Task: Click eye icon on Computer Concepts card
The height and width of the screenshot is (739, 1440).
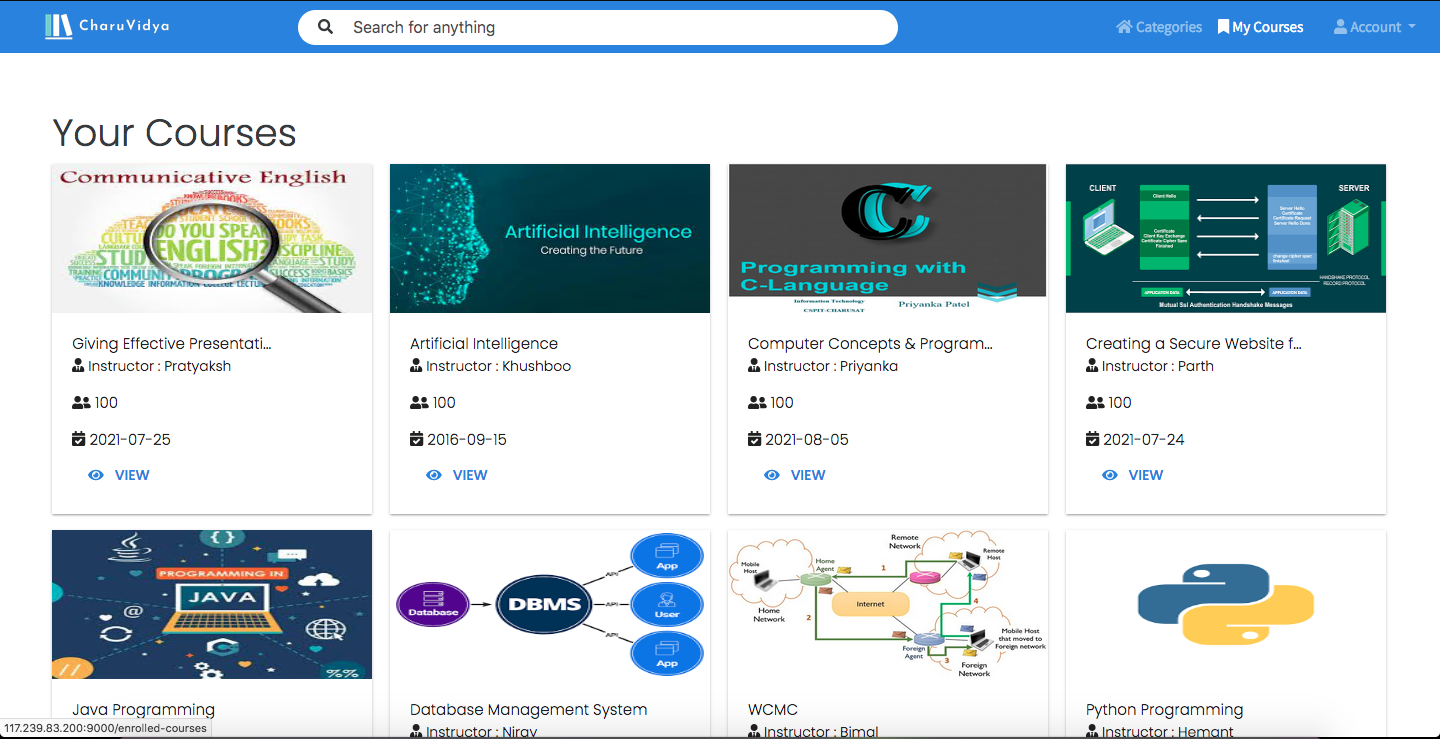Action: (772, 475)
